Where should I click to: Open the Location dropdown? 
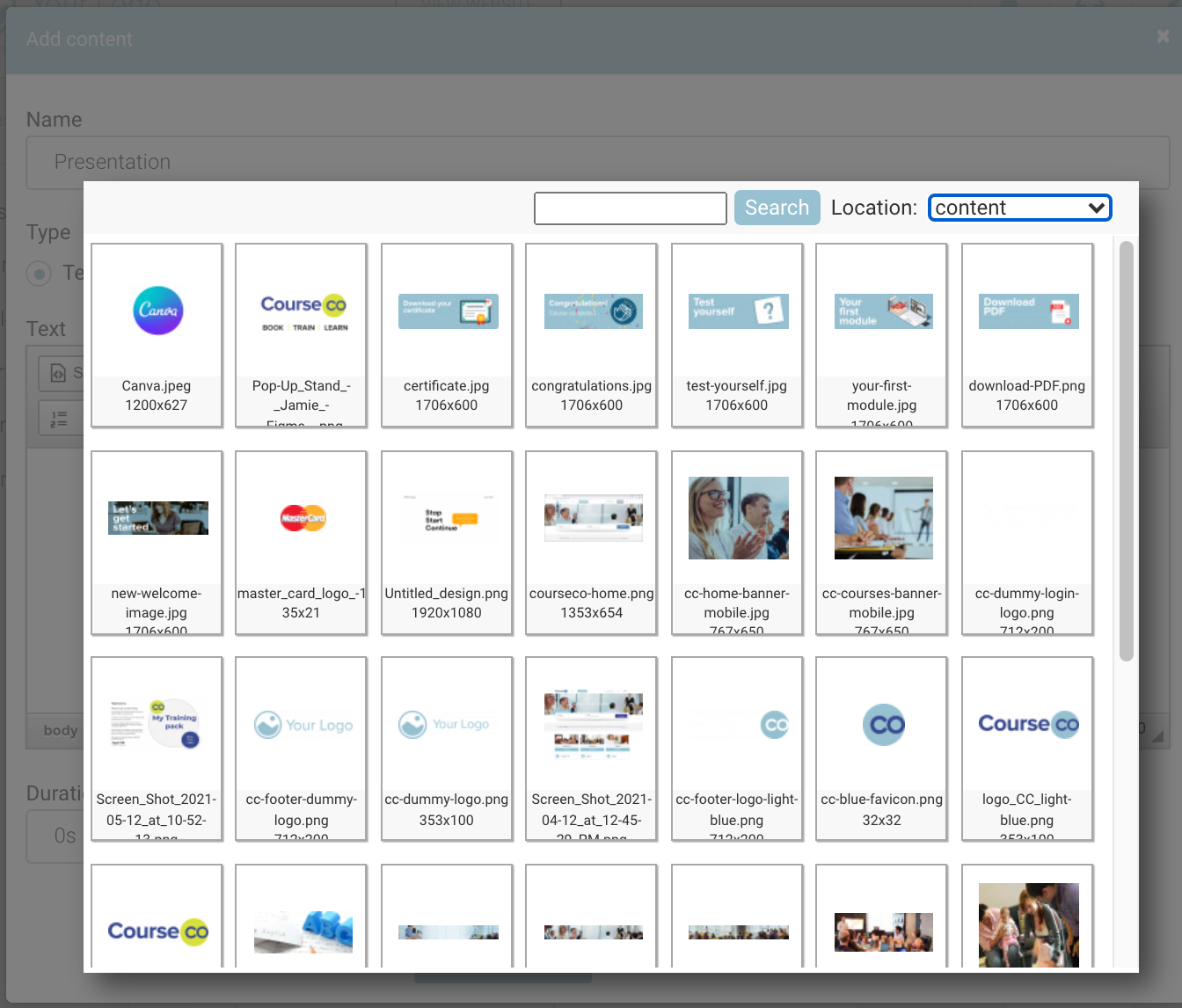click(1020, 208)
